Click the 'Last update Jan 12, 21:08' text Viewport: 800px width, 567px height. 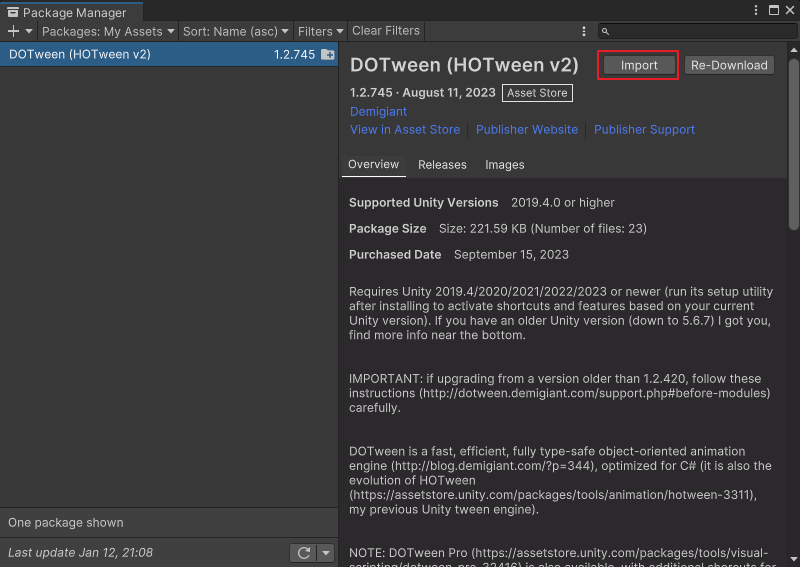(x=81, y=553)
